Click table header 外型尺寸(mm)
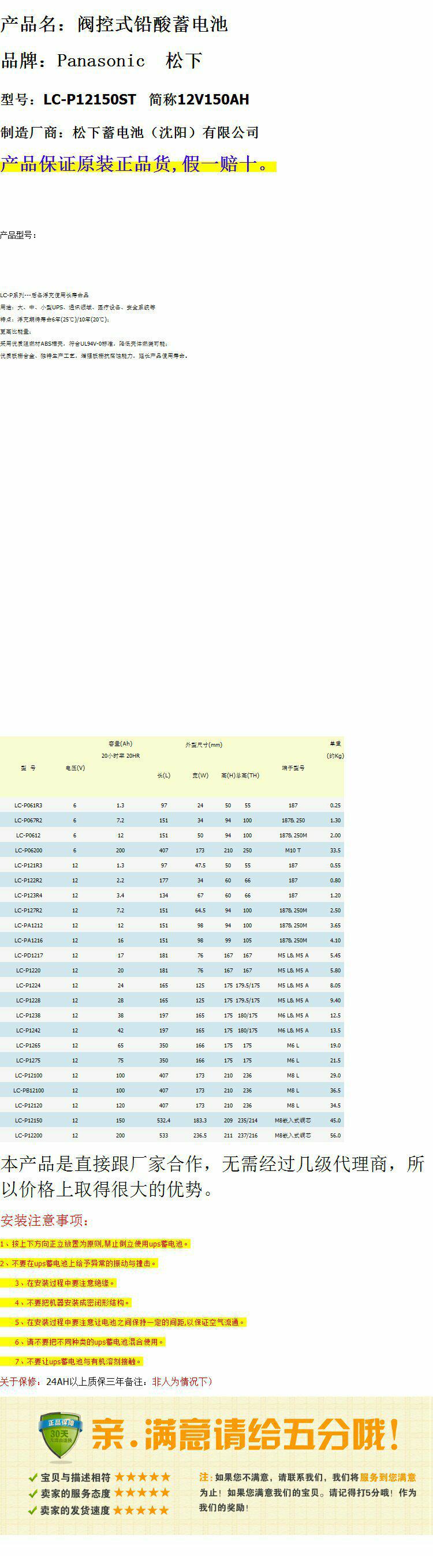 pyautogui.click(x=204, y=744)
